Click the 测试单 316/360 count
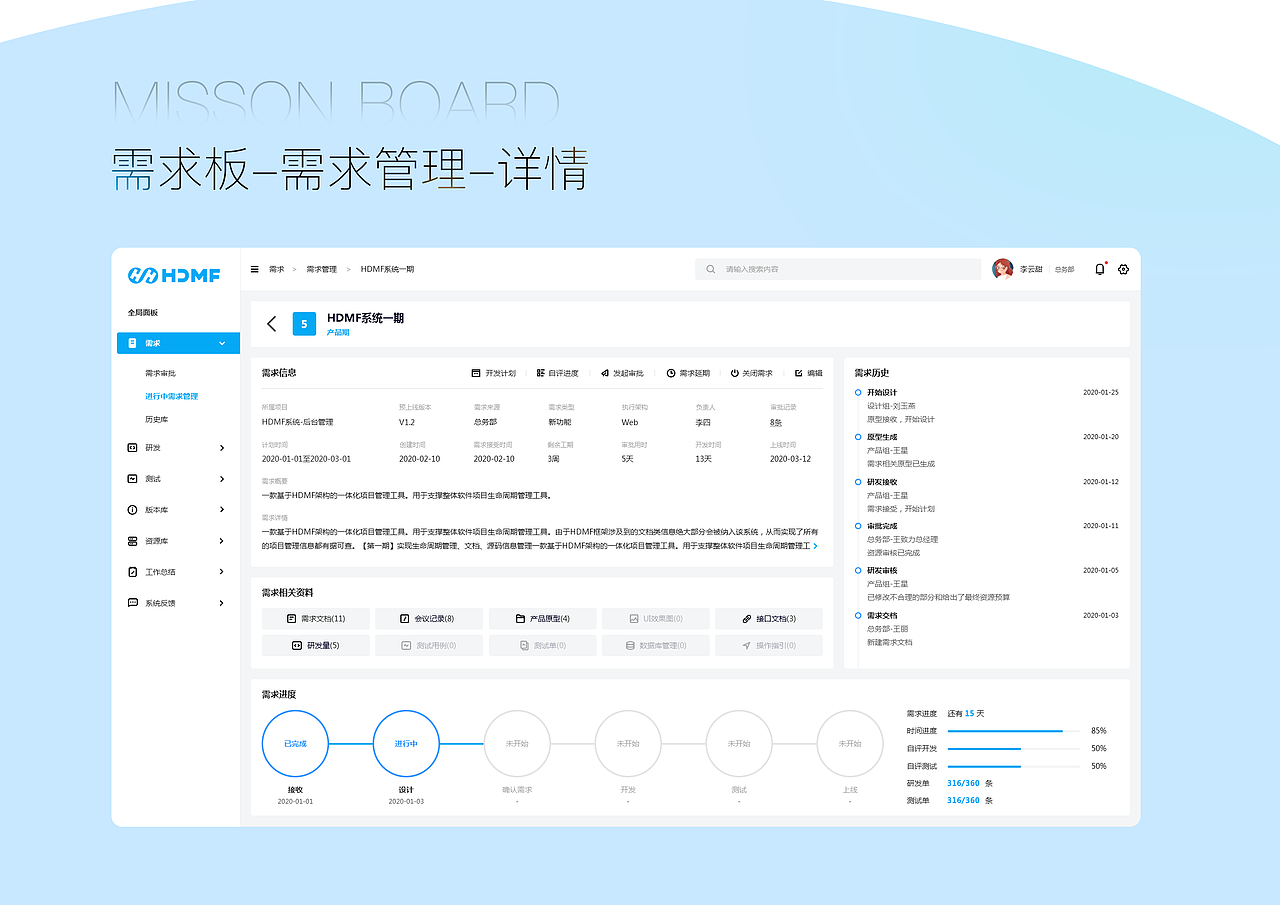The image size is (1280, 905). pyautogui.click(x=963, y=800)
